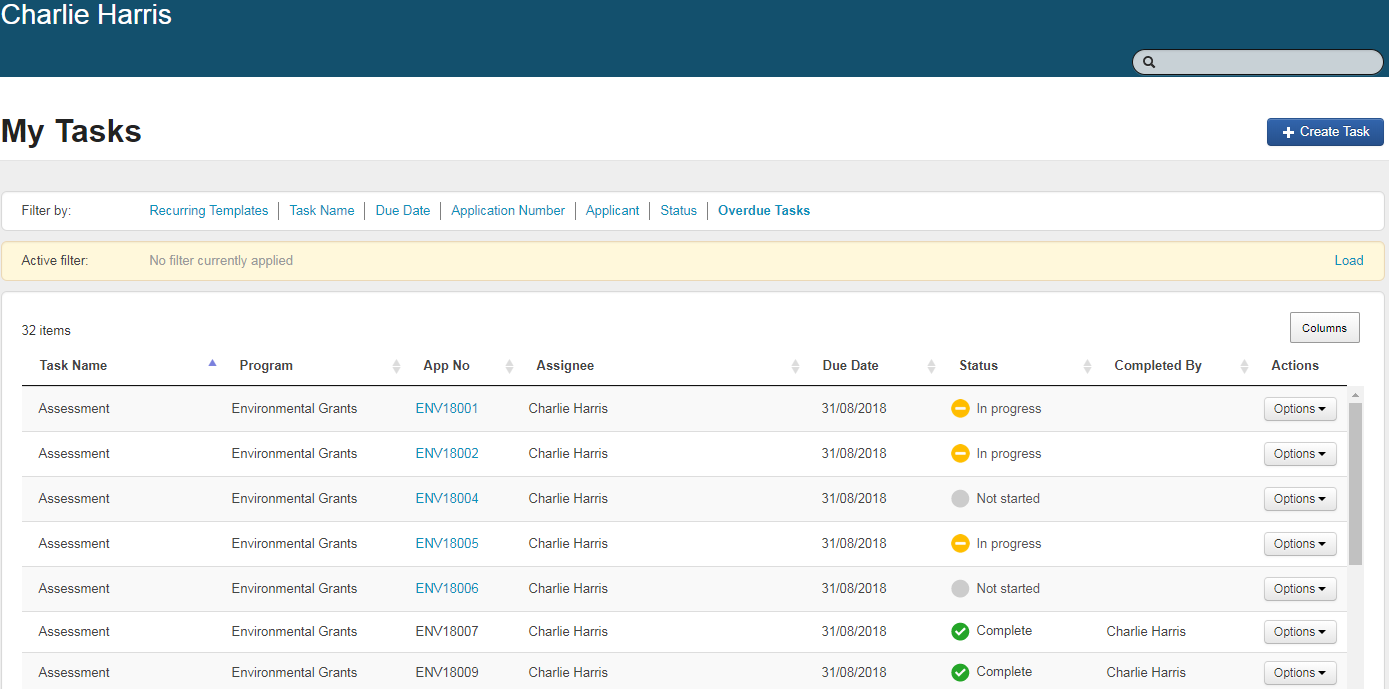The image size is (1389, 689).
Task: Open application link ENV18002
Action: pyautogui.click(x=447, y=454)
